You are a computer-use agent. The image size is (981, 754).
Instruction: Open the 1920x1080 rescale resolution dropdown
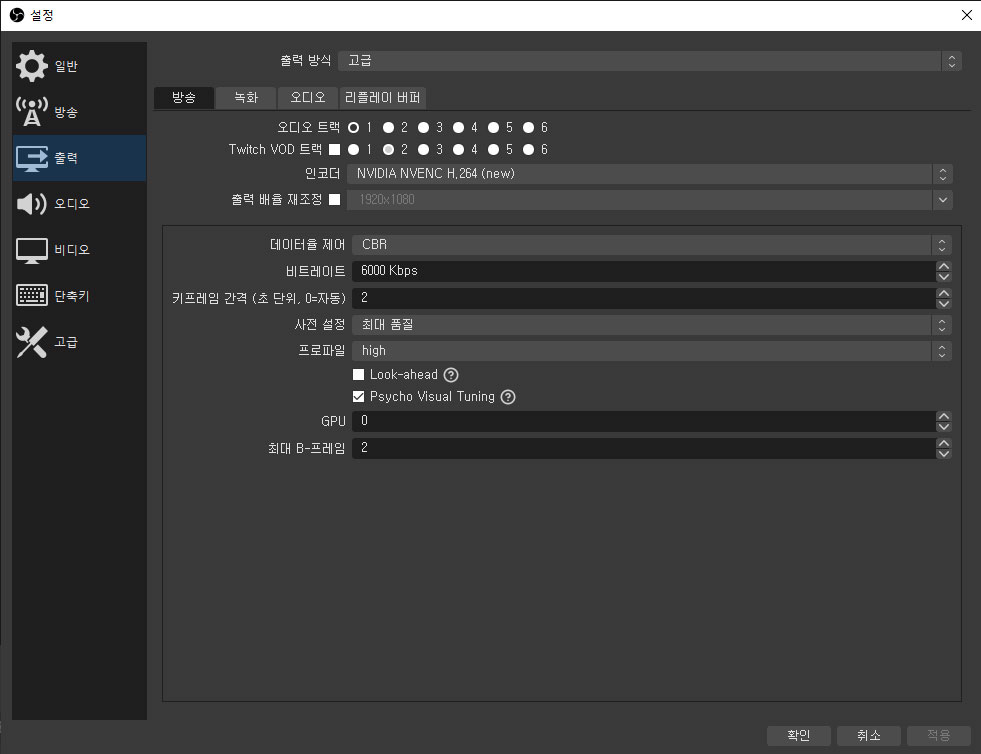click(650, 200)
